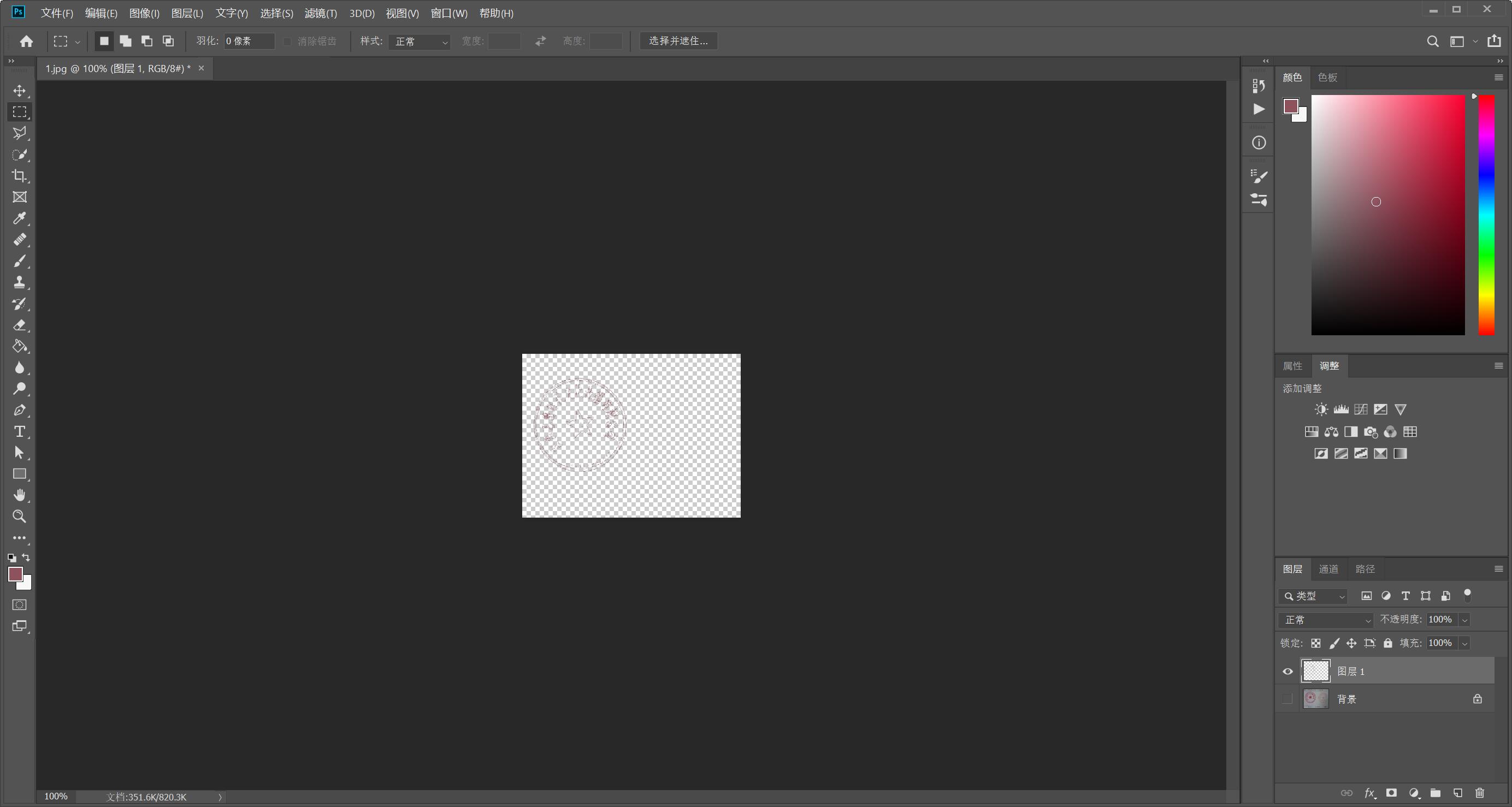Open the Layers panel flyout menu
The width and height of the screenshot is (1512, 807).
tap(1498, 569)
